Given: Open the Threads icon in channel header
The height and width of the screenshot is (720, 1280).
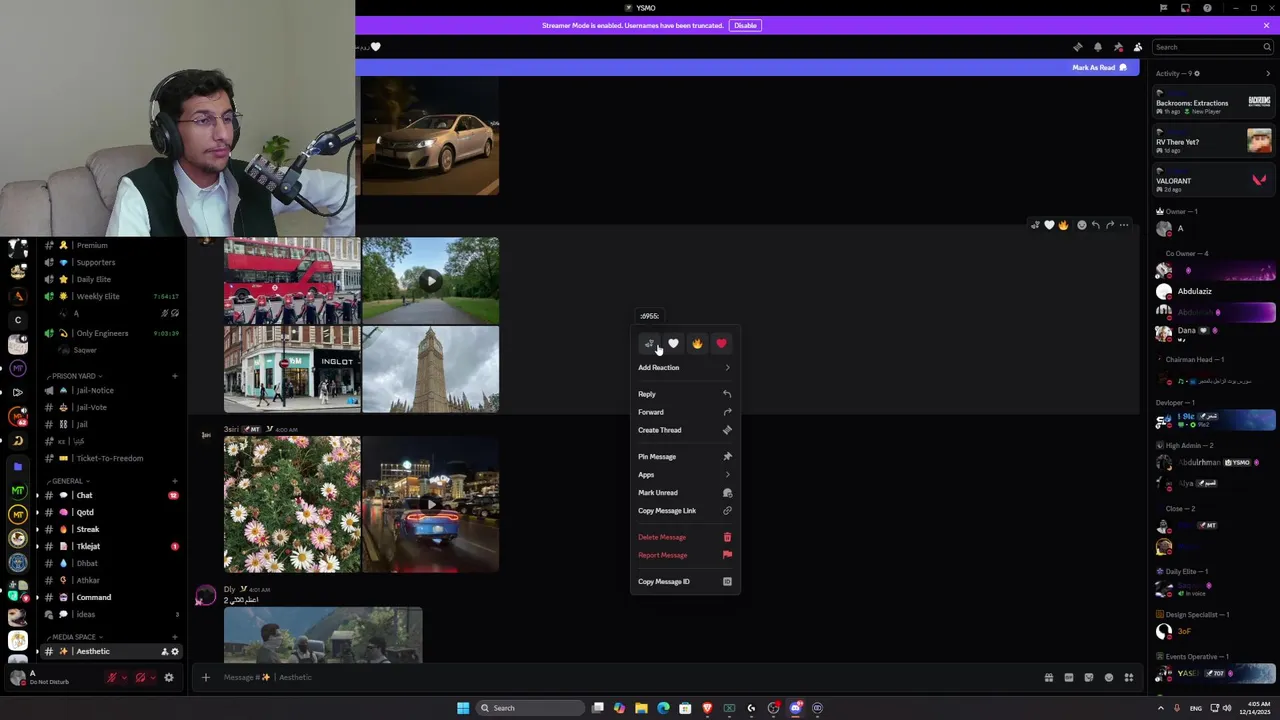Looking at the screenshot, I should pyautogui.click(x=1077, y=47).
